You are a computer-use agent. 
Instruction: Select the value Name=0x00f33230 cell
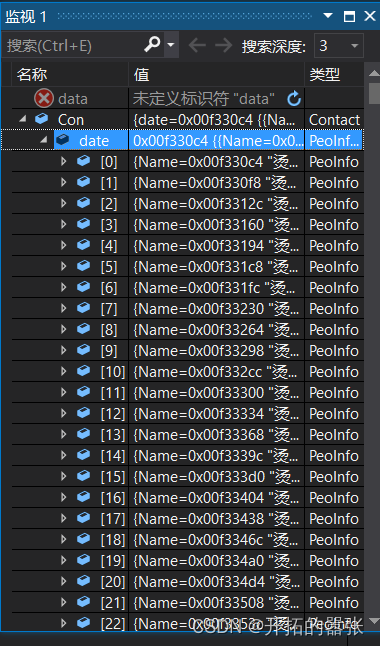click(217, 309)
